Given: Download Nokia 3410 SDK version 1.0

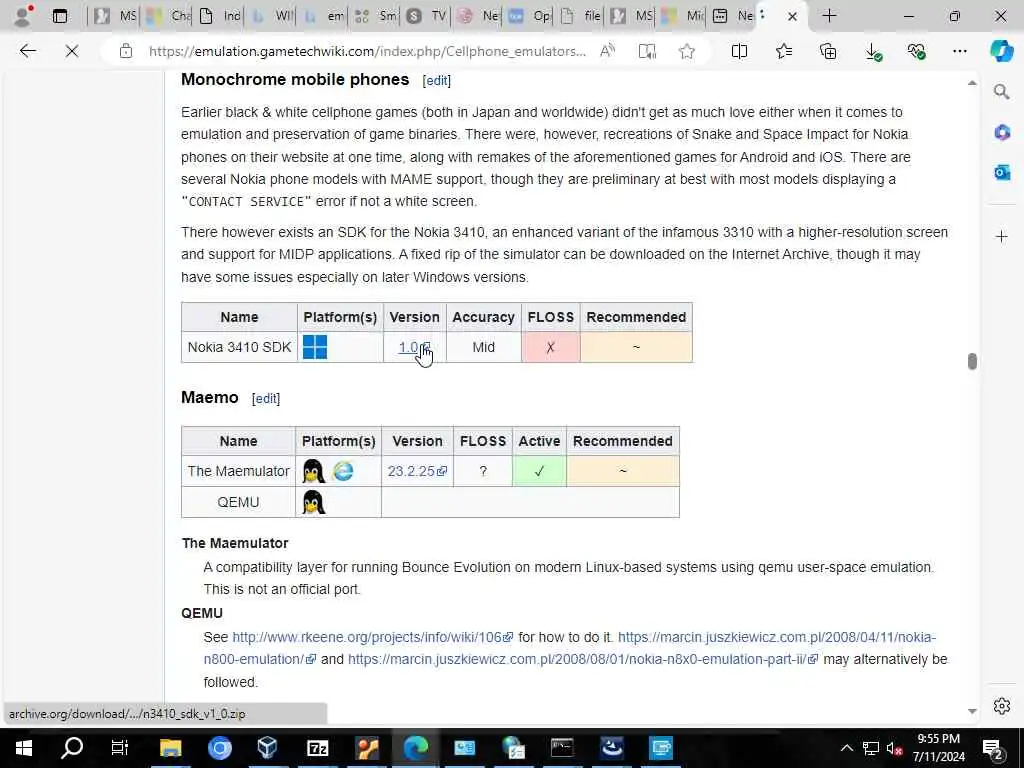Looking at the screenshot, I should point(413,347).
